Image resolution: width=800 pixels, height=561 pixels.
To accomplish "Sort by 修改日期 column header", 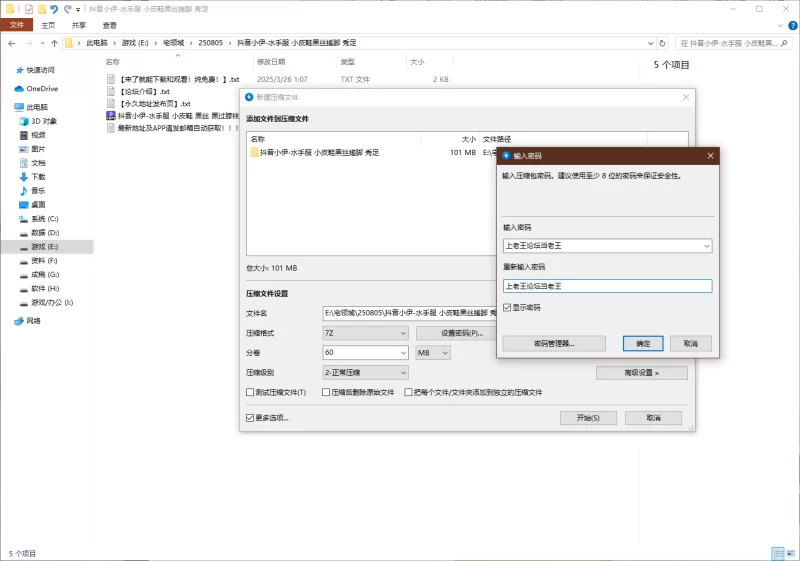I will point(271,62).
